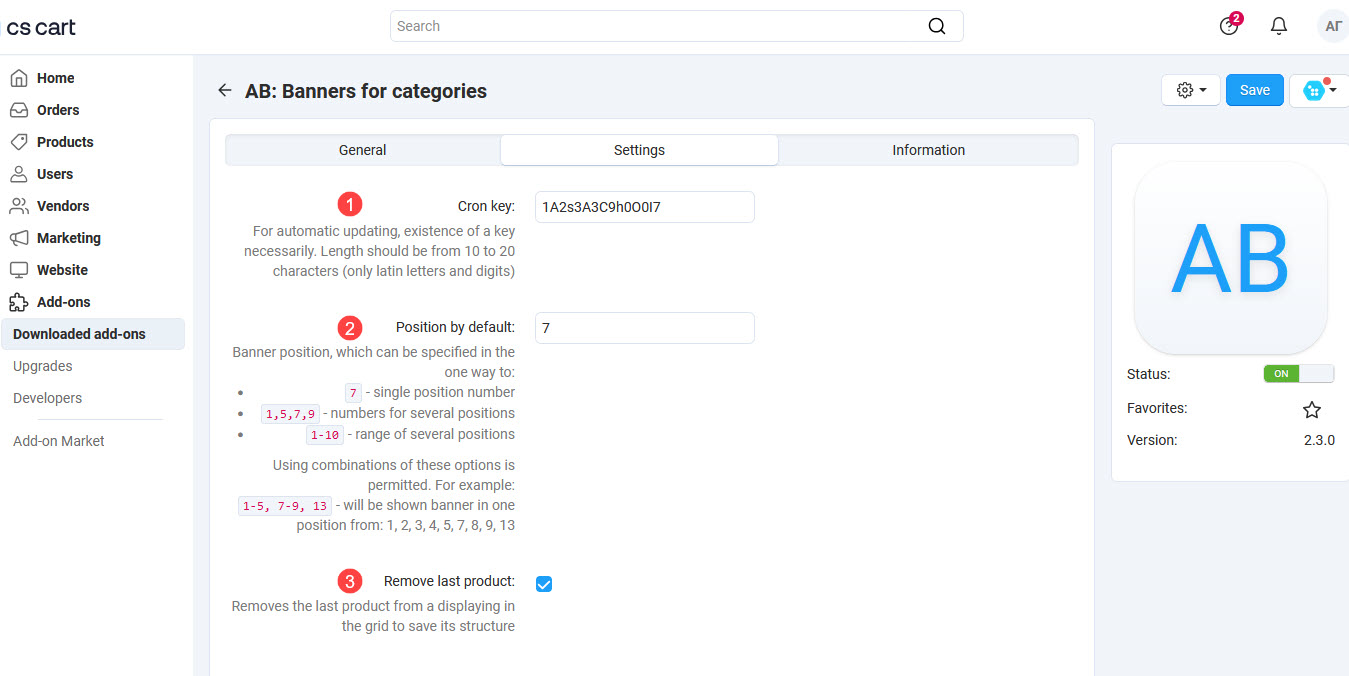Mark the add-on as favorite with the star

point(1311,408)
